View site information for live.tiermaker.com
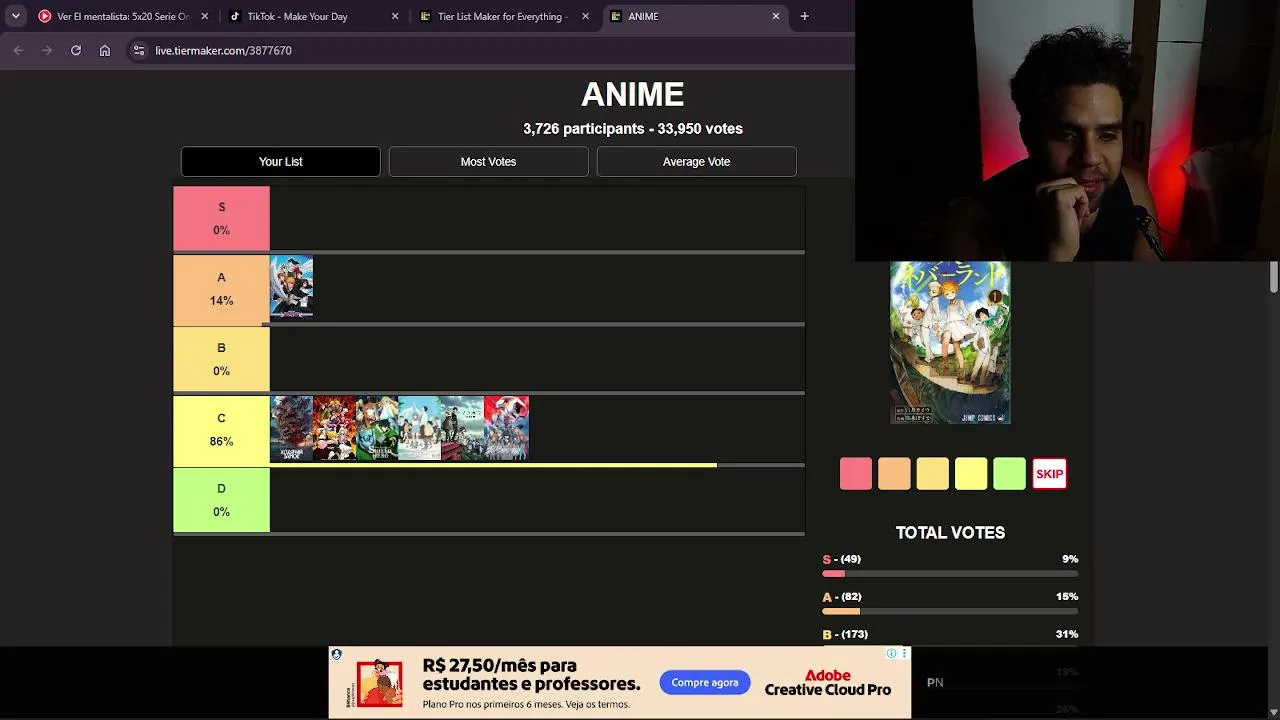1280x720 pixels. point(139,50)
